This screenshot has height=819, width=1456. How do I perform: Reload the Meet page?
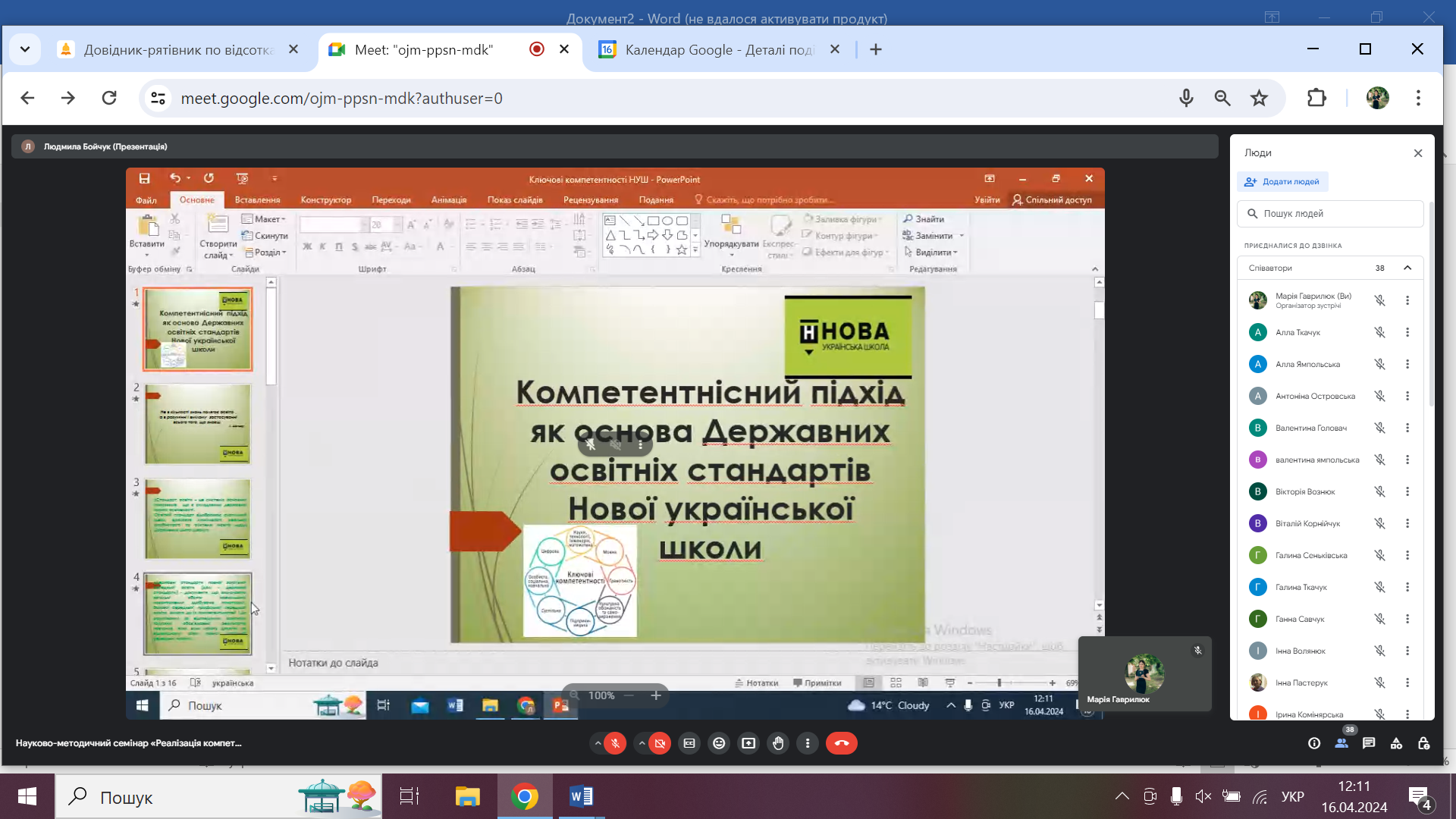(x=109, y=98)
